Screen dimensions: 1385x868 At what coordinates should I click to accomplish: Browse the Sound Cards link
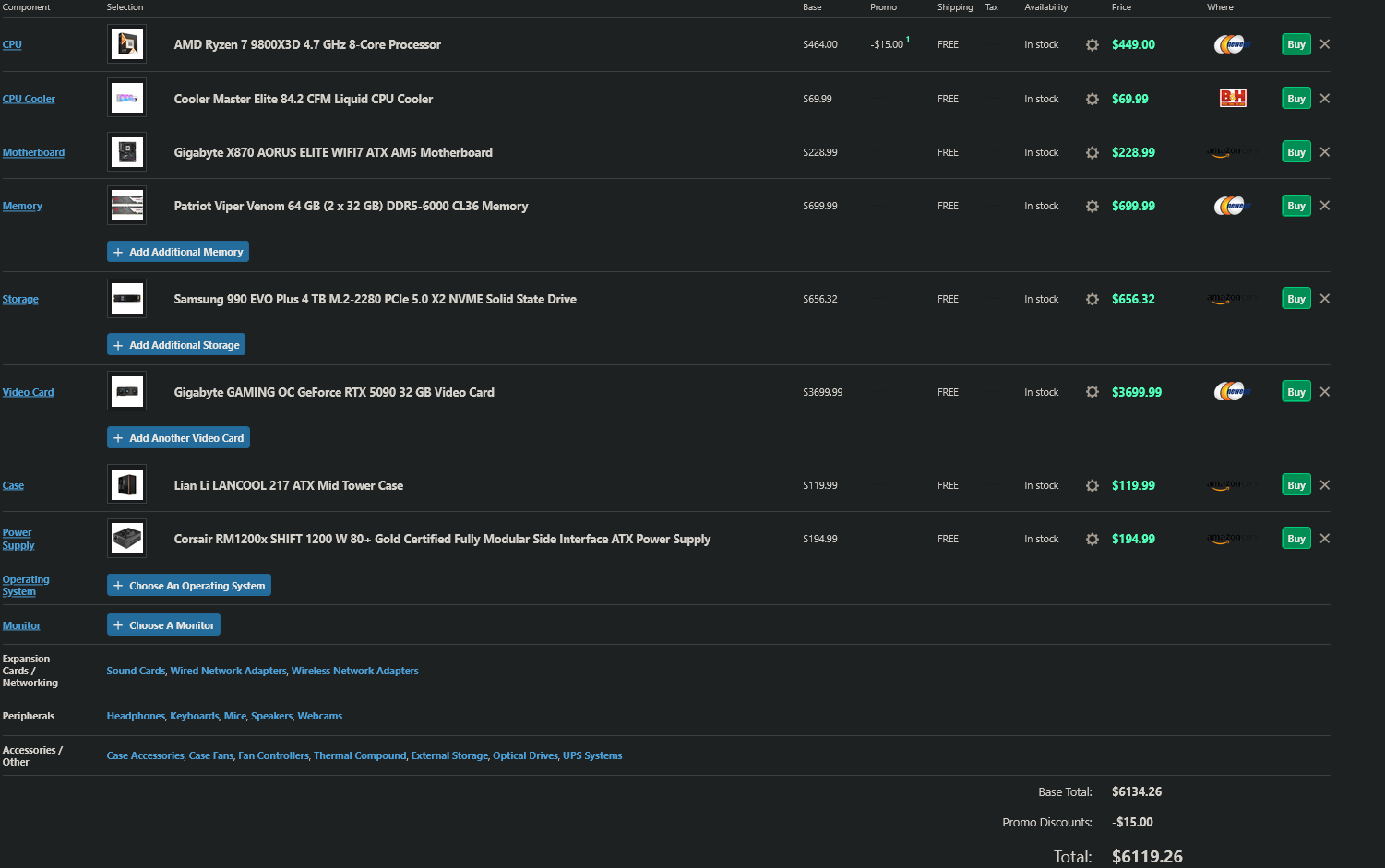pos(136,671)
